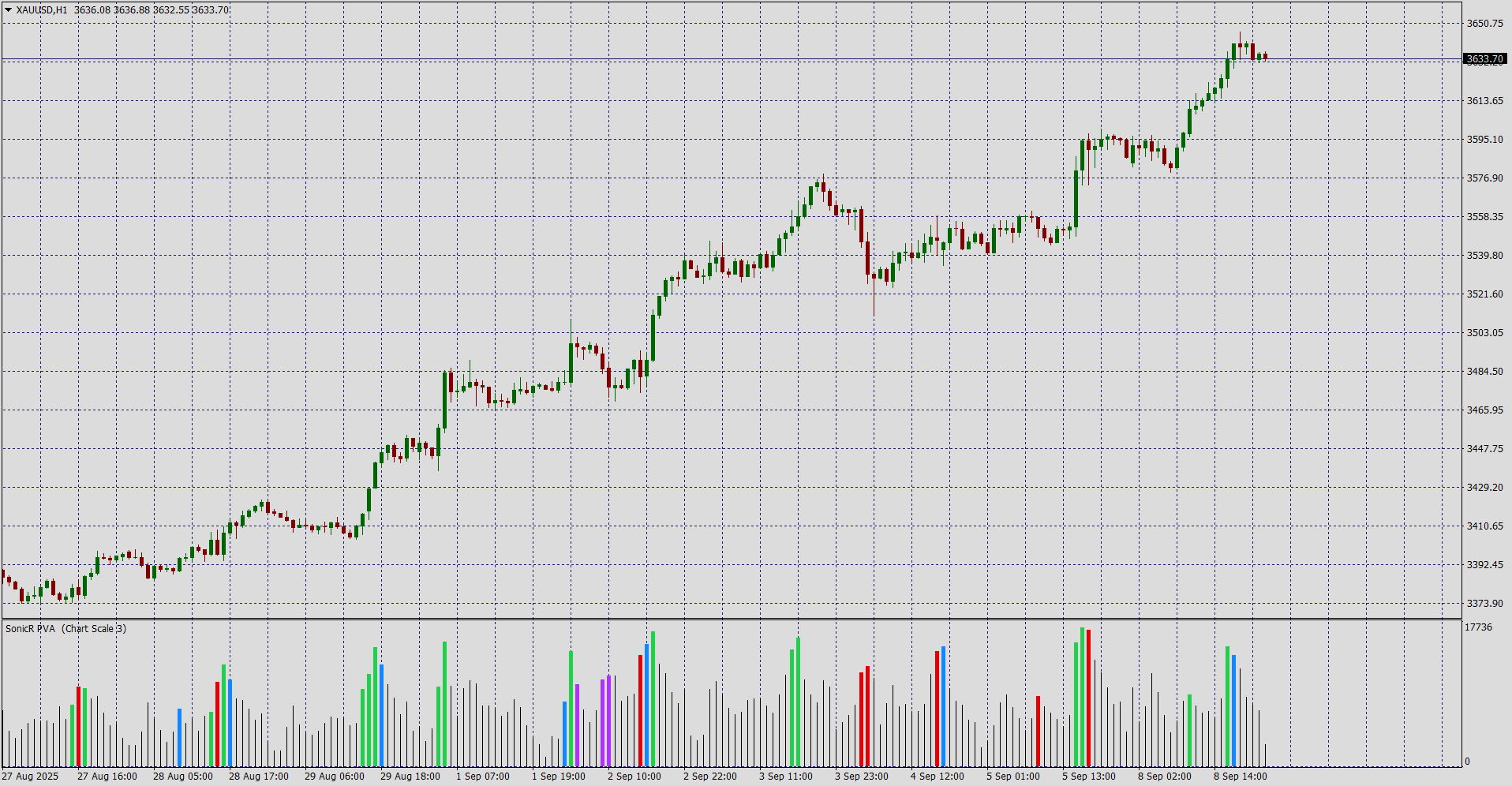Click the 17736 indicator scale value
Image resolution: width=1512 pixels, height=786 pixels.
[x=1478, y=627]
